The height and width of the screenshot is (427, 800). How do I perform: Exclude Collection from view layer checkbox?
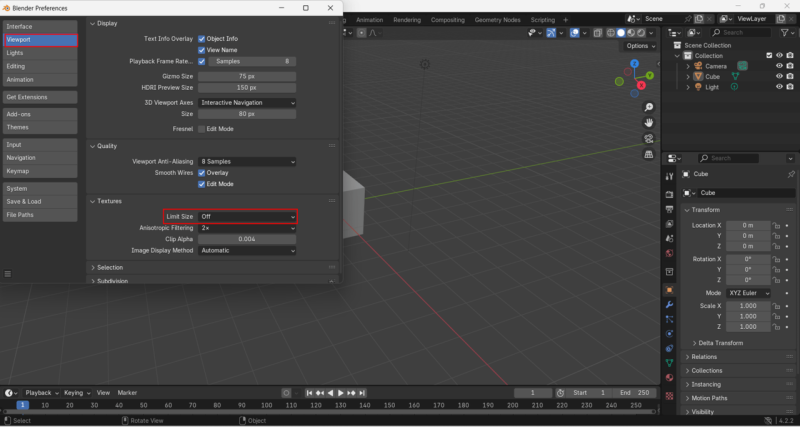769,56
